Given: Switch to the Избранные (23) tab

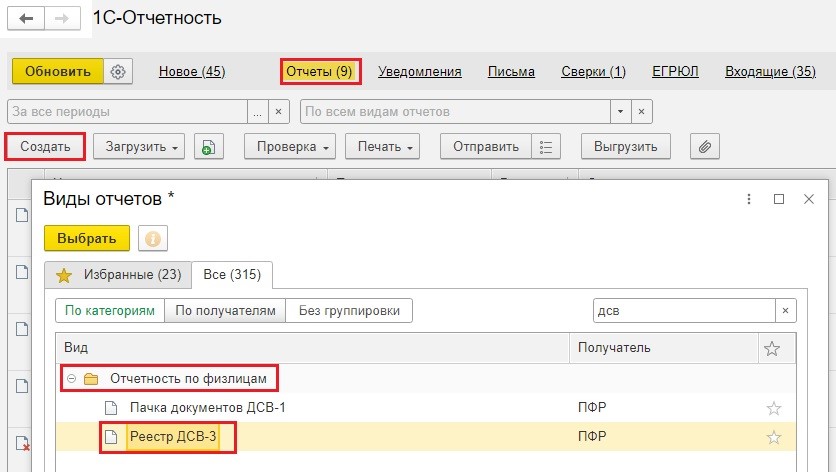Looking at the screenshot, I should pos(118,275).
